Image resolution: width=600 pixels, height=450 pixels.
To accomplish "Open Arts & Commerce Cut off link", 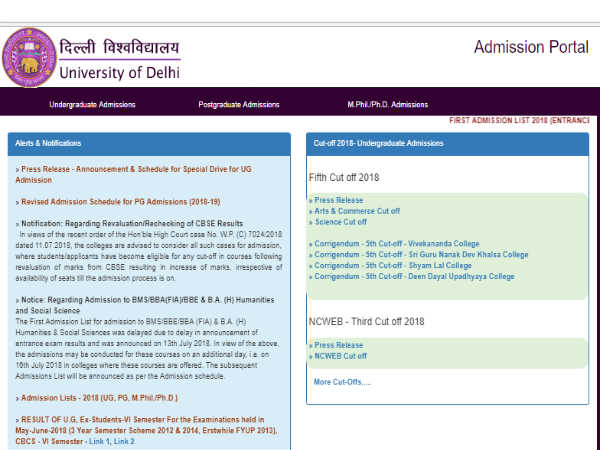I will coord(358,211).
